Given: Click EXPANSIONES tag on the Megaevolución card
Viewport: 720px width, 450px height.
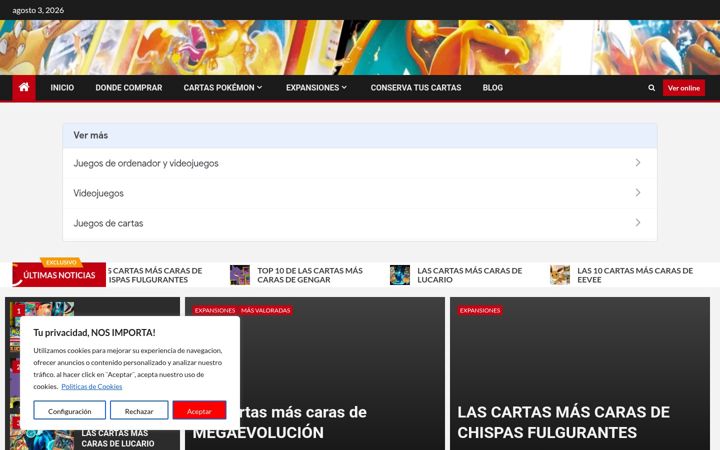Looking at the screenshot, I should pos(214,310).
